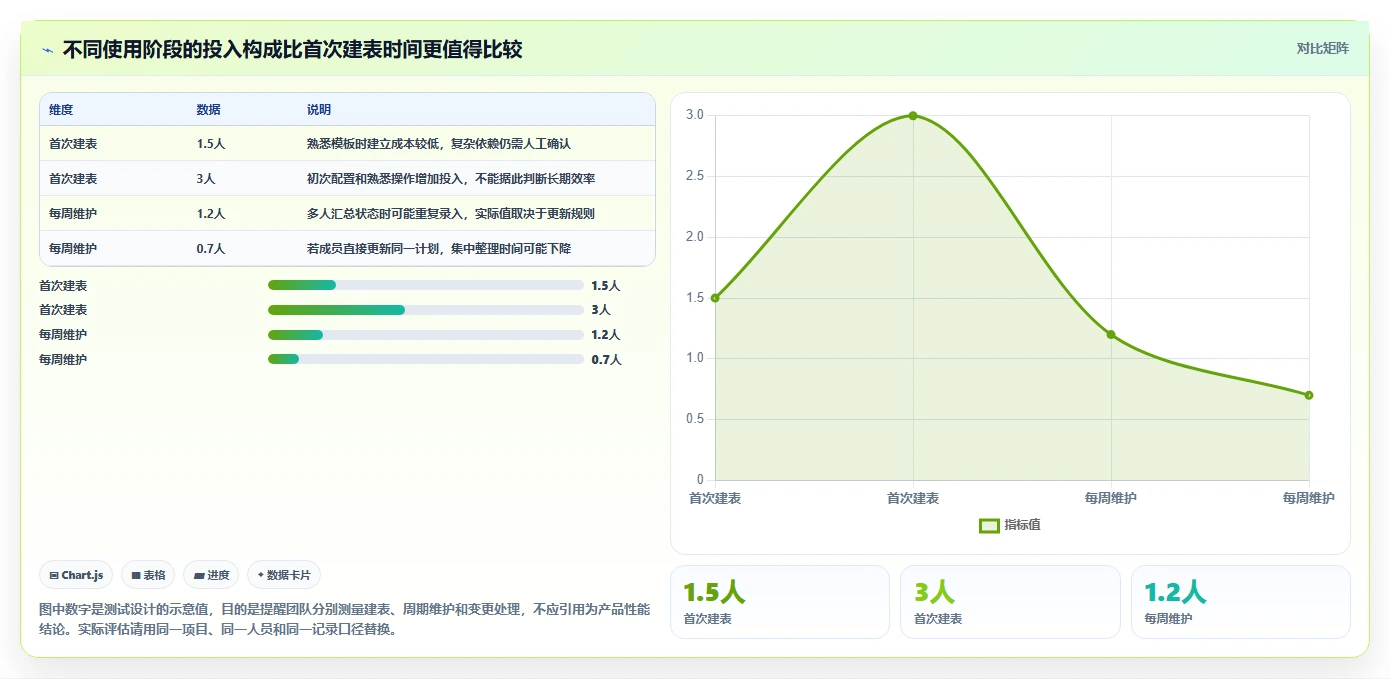This screenshot has width=1390, height=679.
Task: Click the 0.5 y-axis tick label
Action: 695,419
